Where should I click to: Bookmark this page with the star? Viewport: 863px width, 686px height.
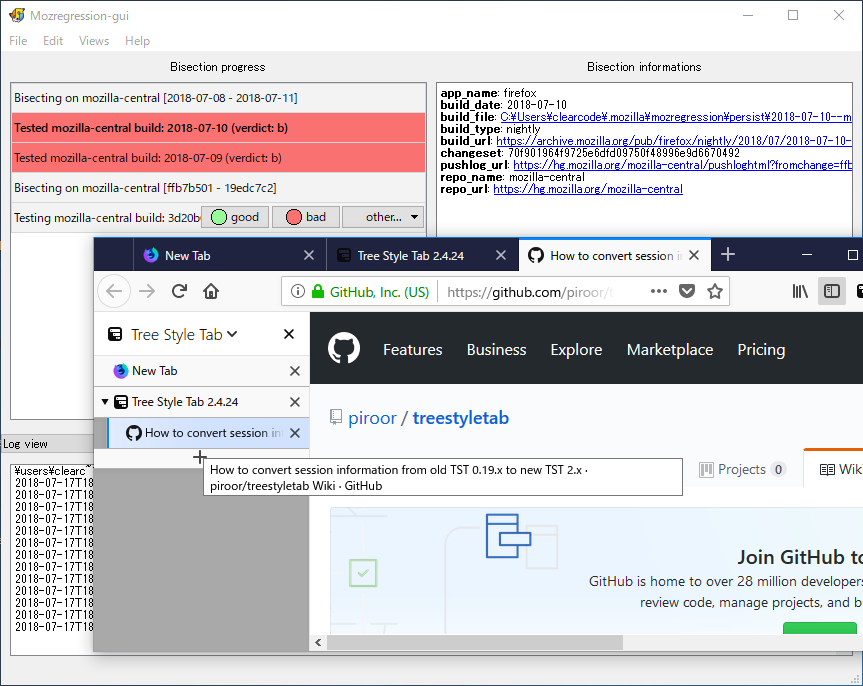pos(715,291)
